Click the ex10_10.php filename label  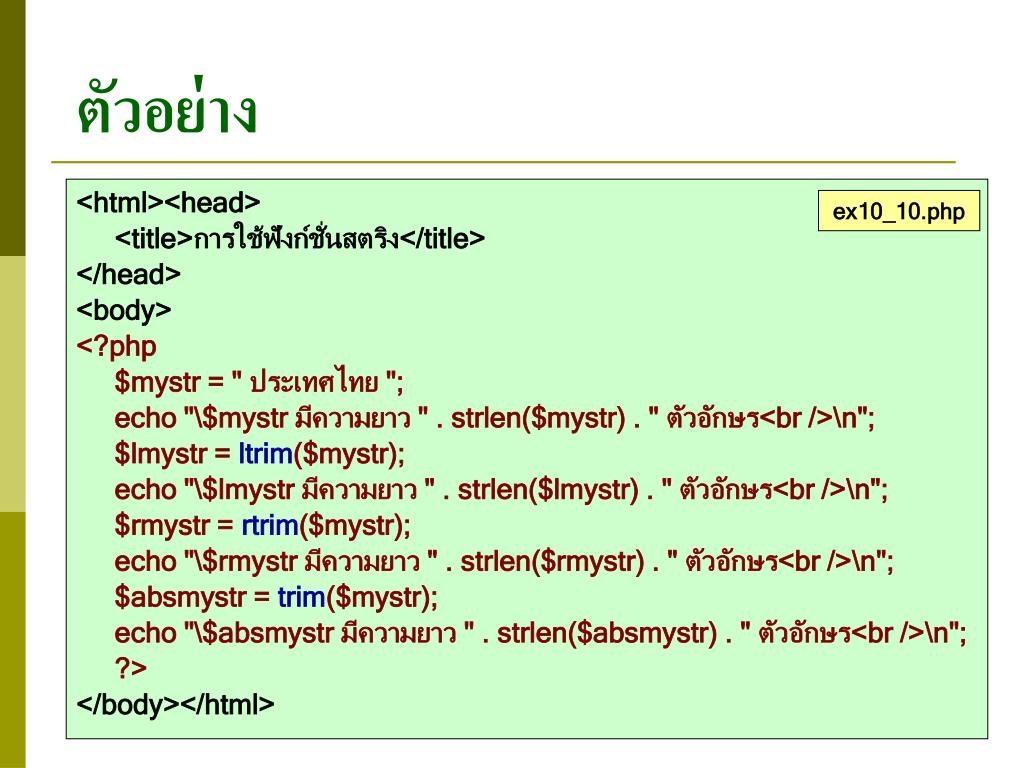[x=899, y=211]
